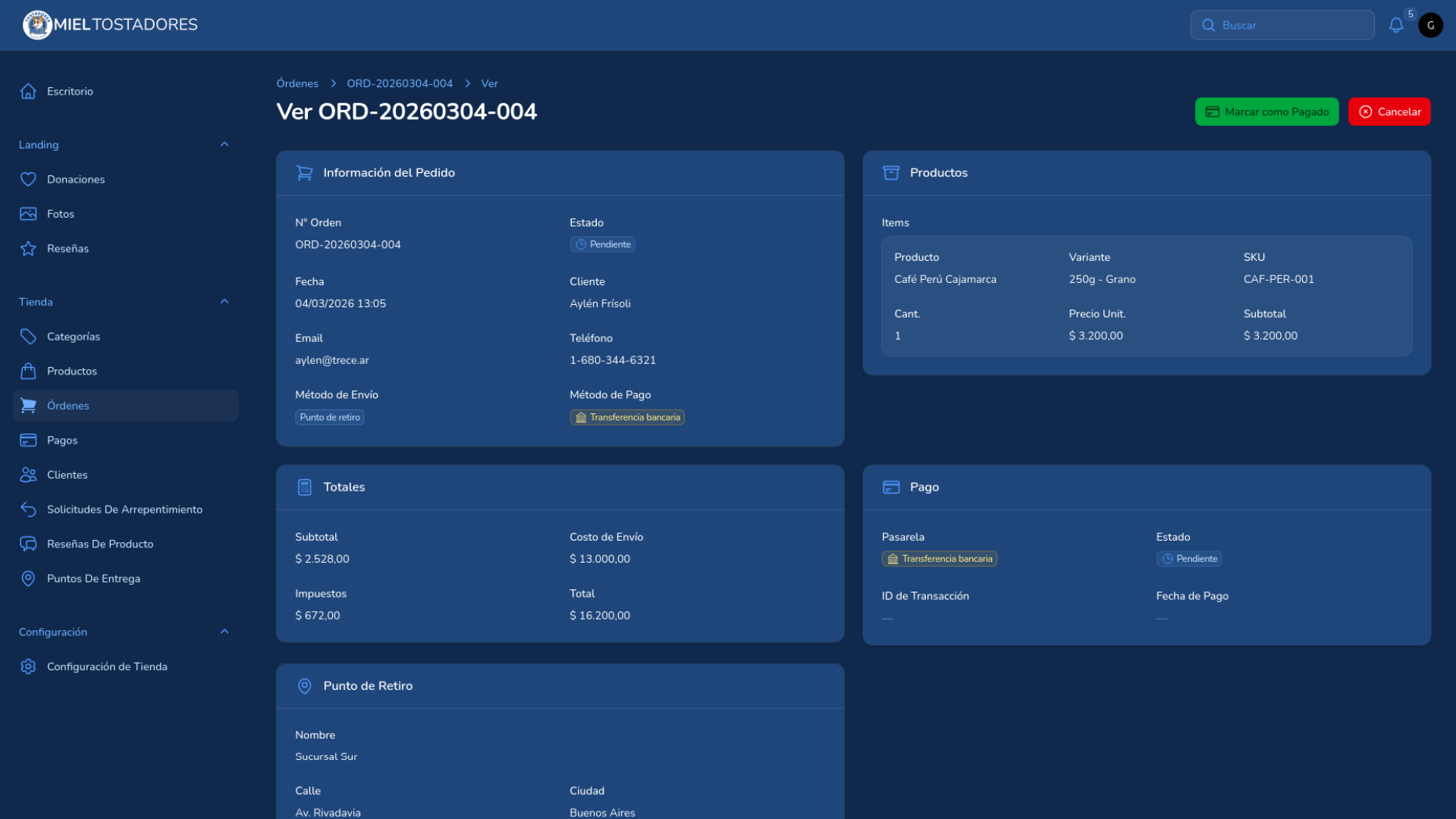Click the phone number 1-680-344-6321
The width and height of the screenshot is (1456, 819).
[x=613, y=360]
